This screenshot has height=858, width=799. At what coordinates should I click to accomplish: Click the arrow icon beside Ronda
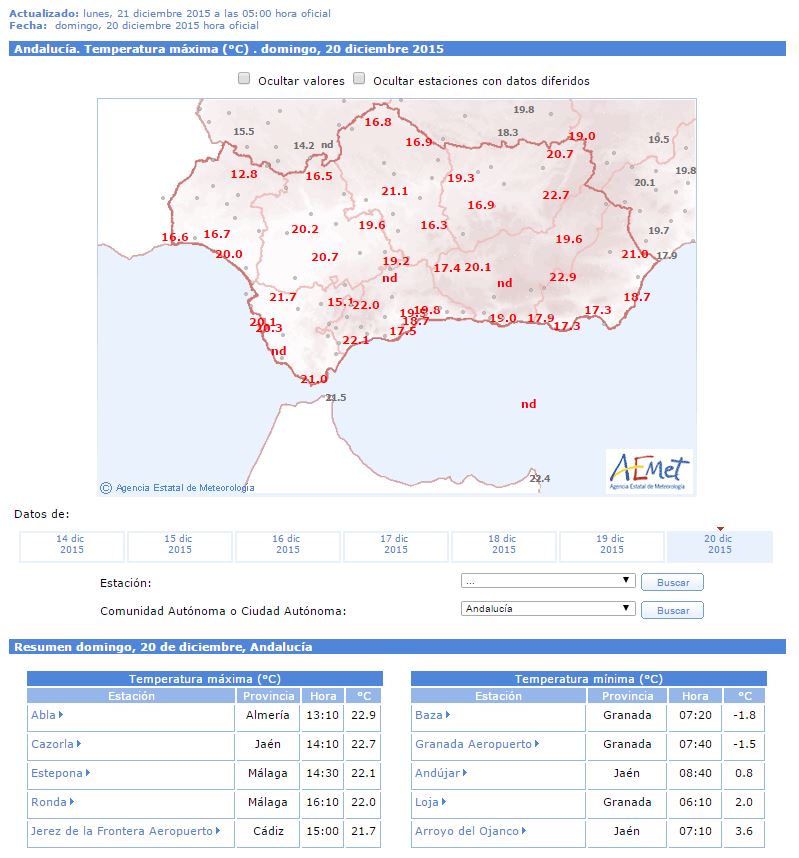[x=73, y=802]
